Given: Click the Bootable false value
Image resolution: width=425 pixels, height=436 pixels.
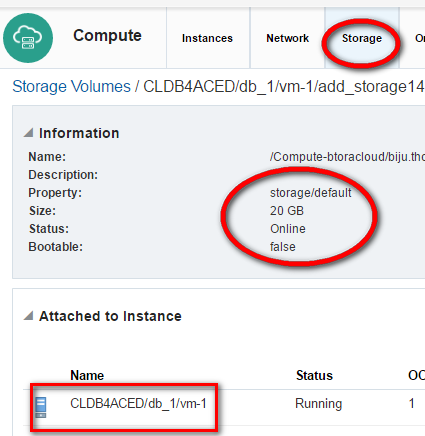Looking at the screenshot, I should click(283, 247).
